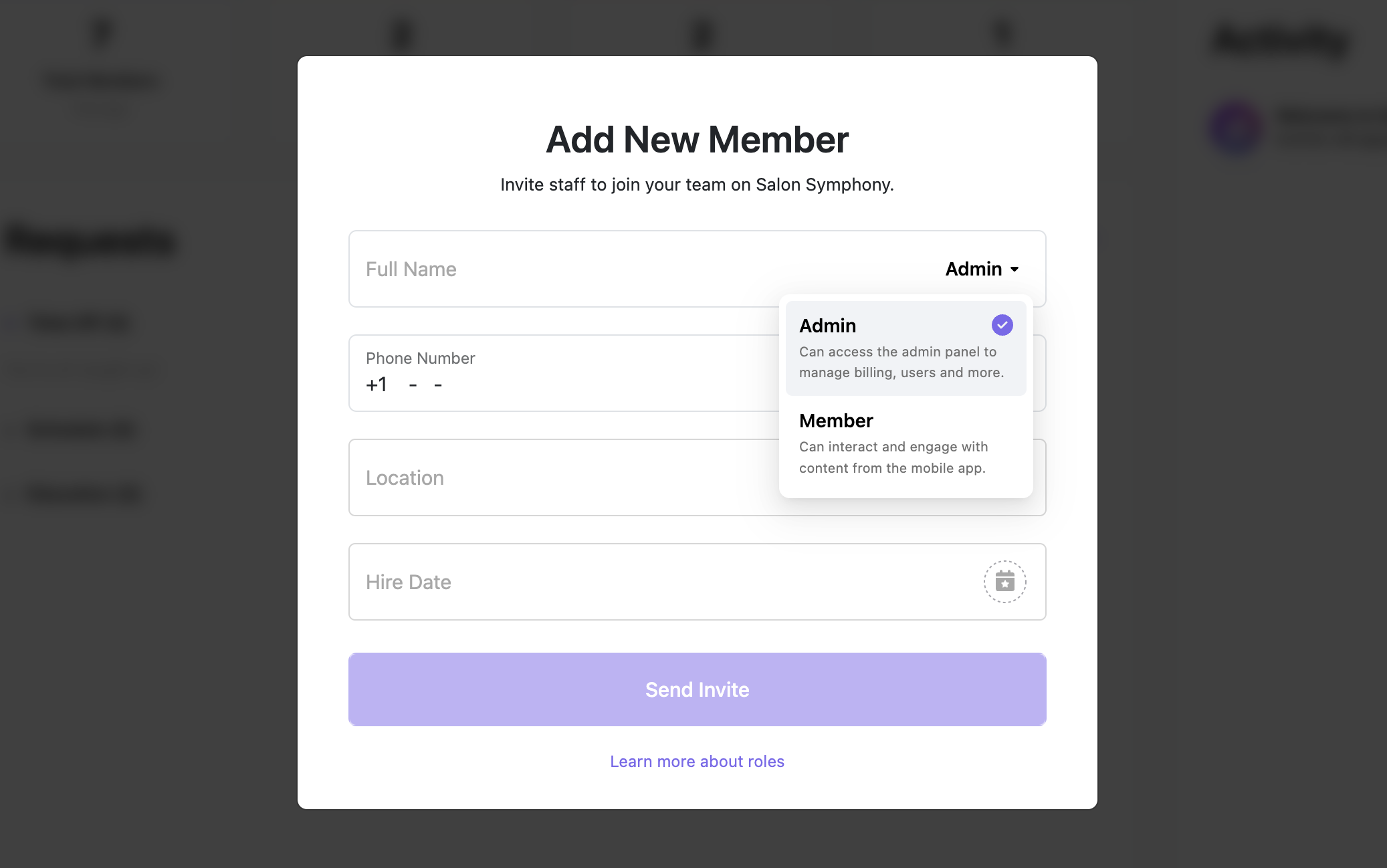Screen dimensions: 1387x868
Task: Open Learn more about roles link
Action: click(697, 762)
